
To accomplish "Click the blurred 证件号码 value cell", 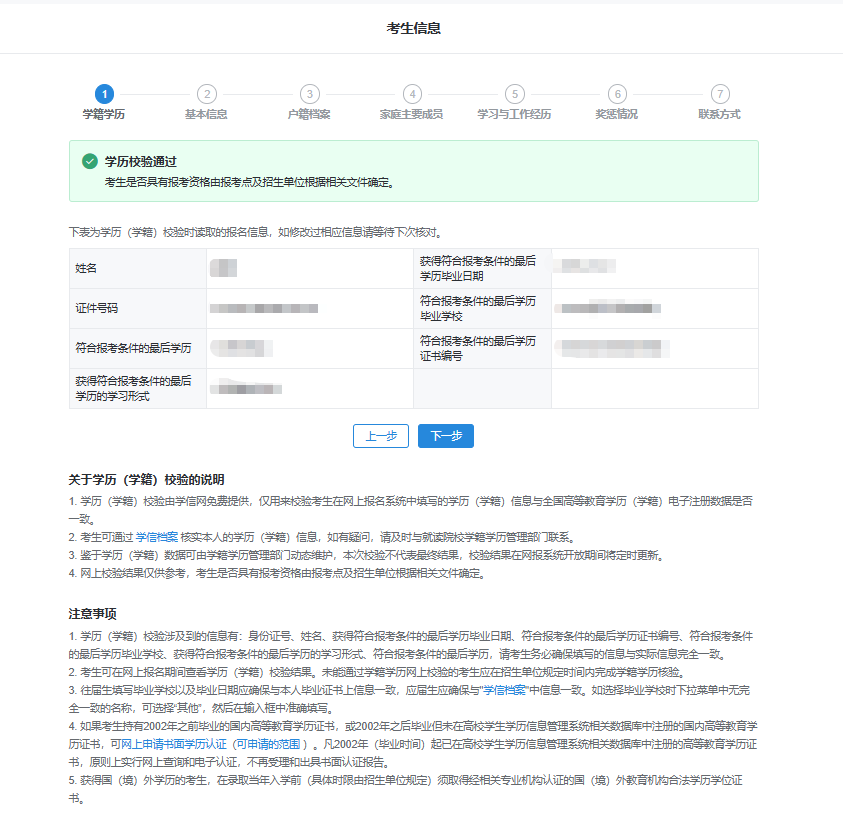I will tap(310, 308).
